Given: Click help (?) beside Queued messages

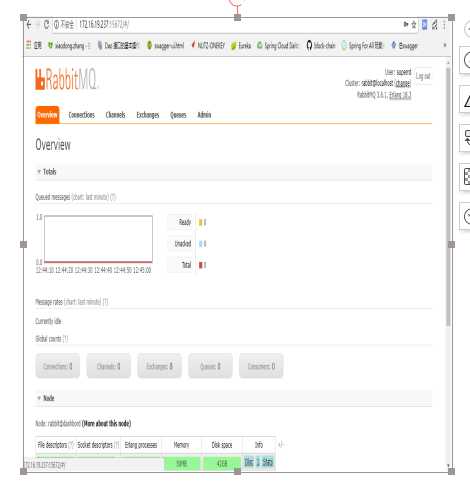Looking at the screenshot, I should 113,197.
